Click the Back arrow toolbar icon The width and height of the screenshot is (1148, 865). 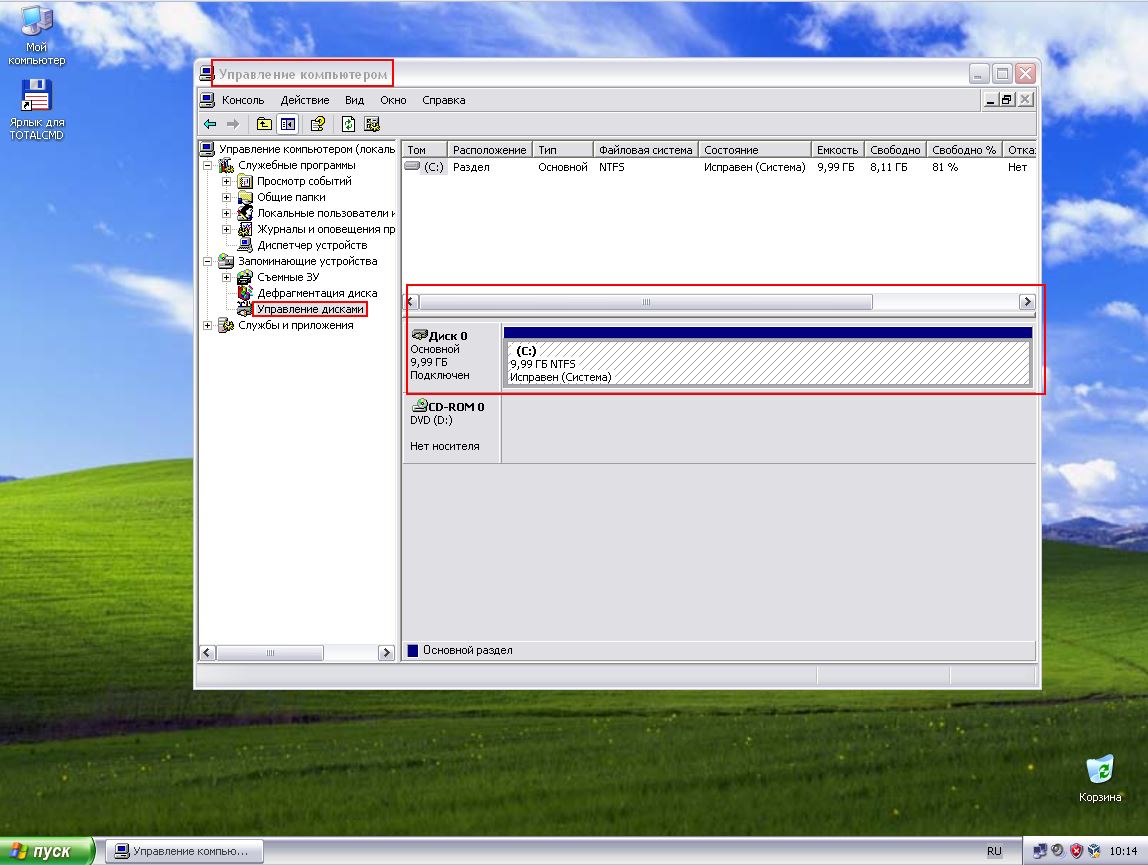click(210, 124)
